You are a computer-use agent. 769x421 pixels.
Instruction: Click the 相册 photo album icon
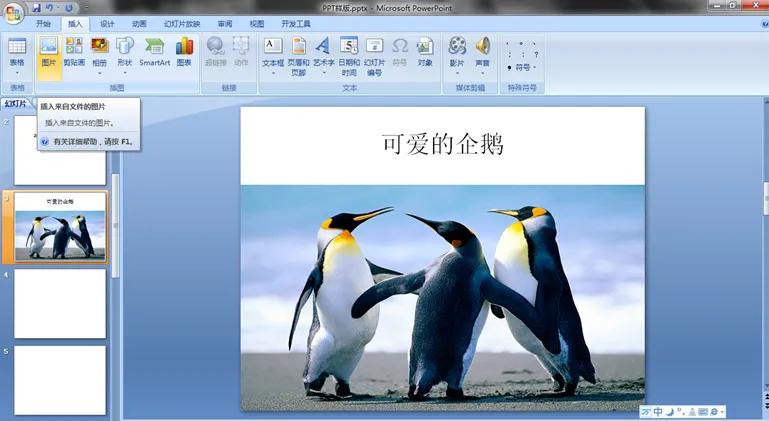100,46
